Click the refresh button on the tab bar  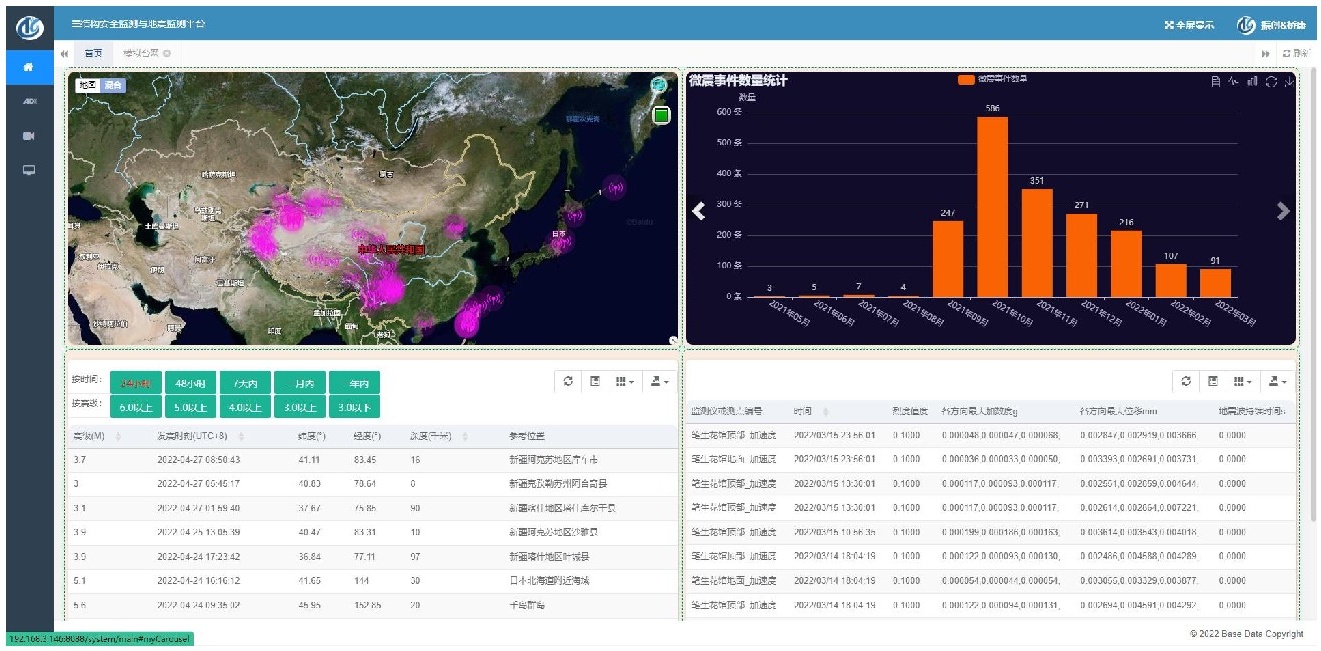1294,53
